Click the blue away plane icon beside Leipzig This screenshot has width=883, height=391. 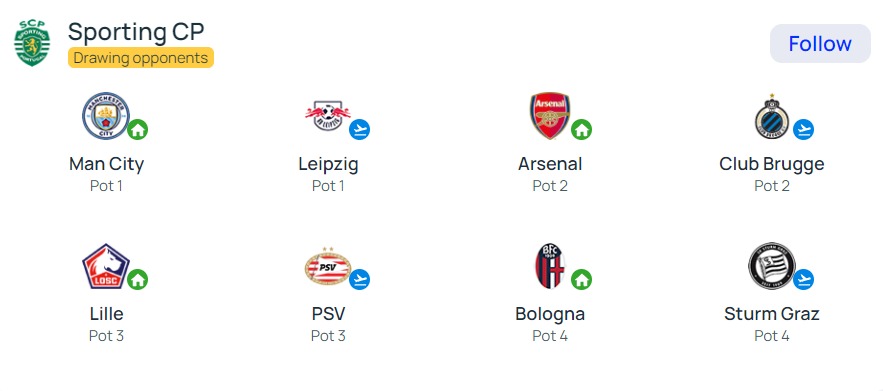point(359,130)
